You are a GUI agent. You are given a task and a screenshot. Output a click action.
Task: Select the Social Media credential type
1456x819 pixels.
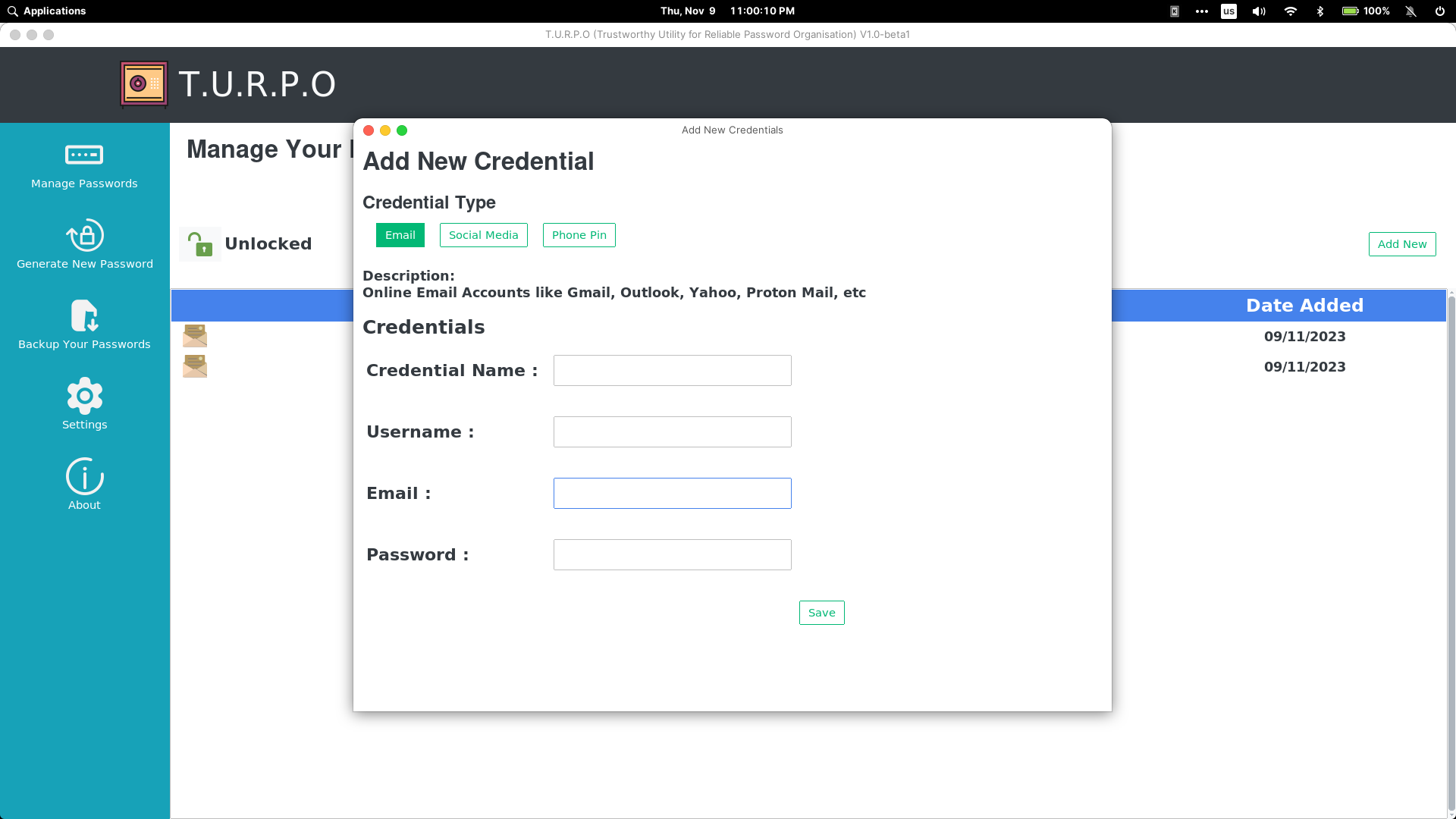pyautogui.click(x=484, y=235)
